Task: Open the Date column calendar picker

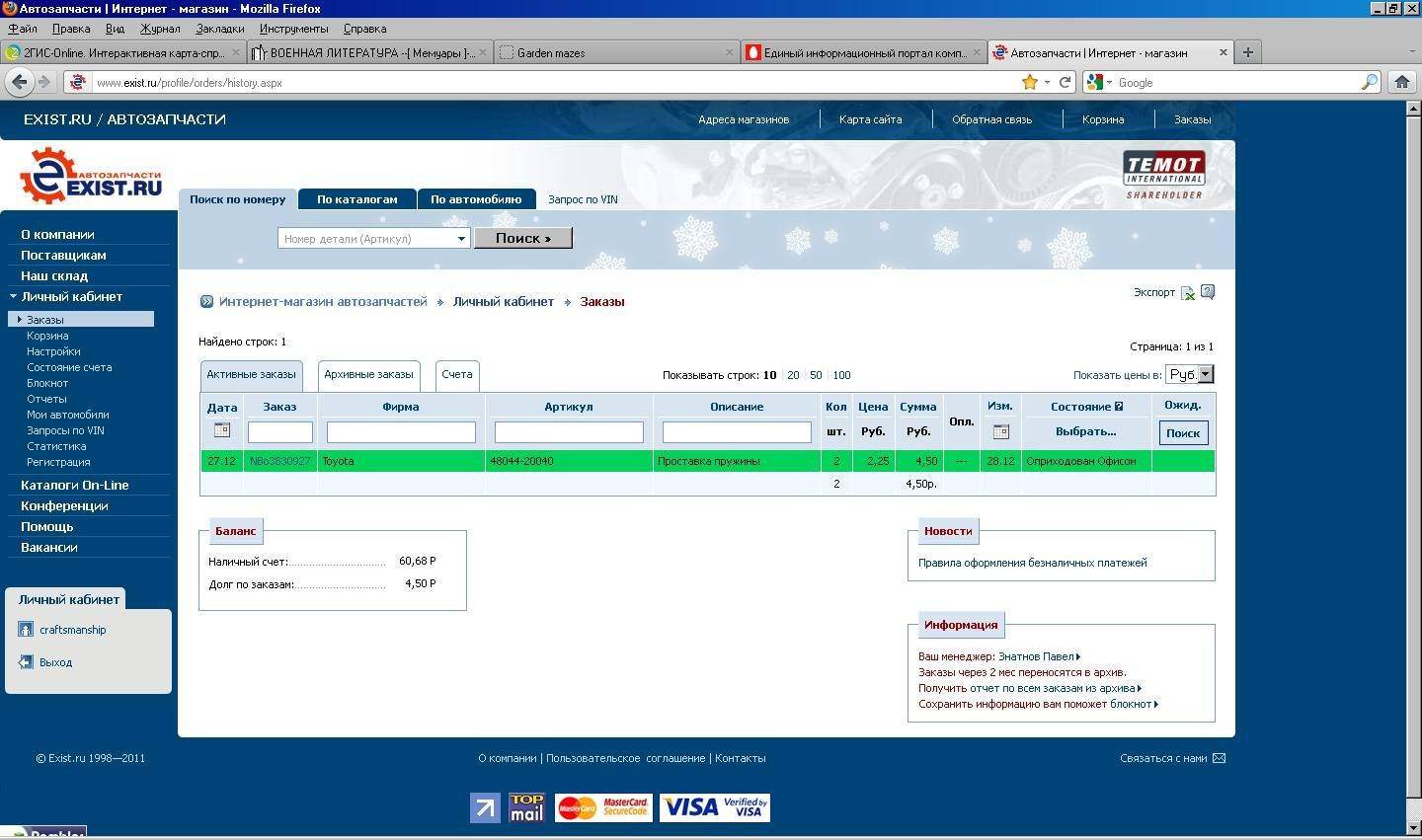Action: [x=221, y=430]
